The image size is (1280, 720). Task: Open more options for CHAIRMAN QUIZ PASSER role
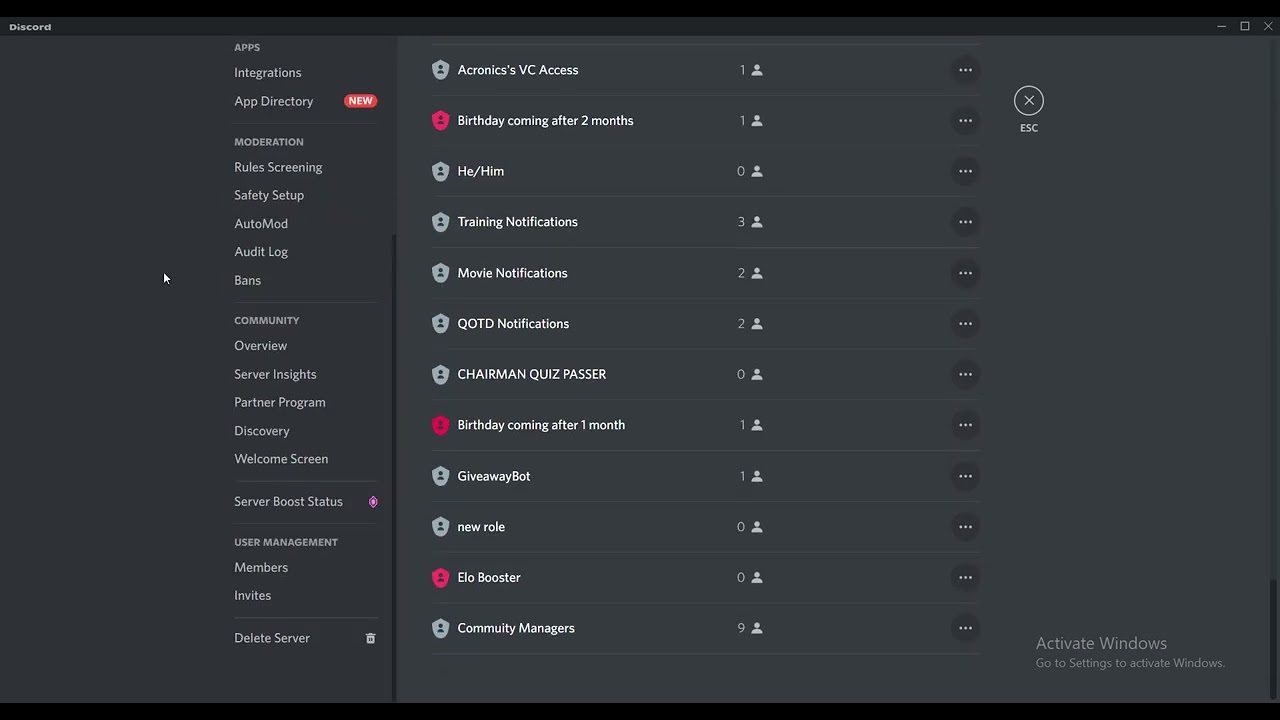pyautogui.click(x=965, y=374)
